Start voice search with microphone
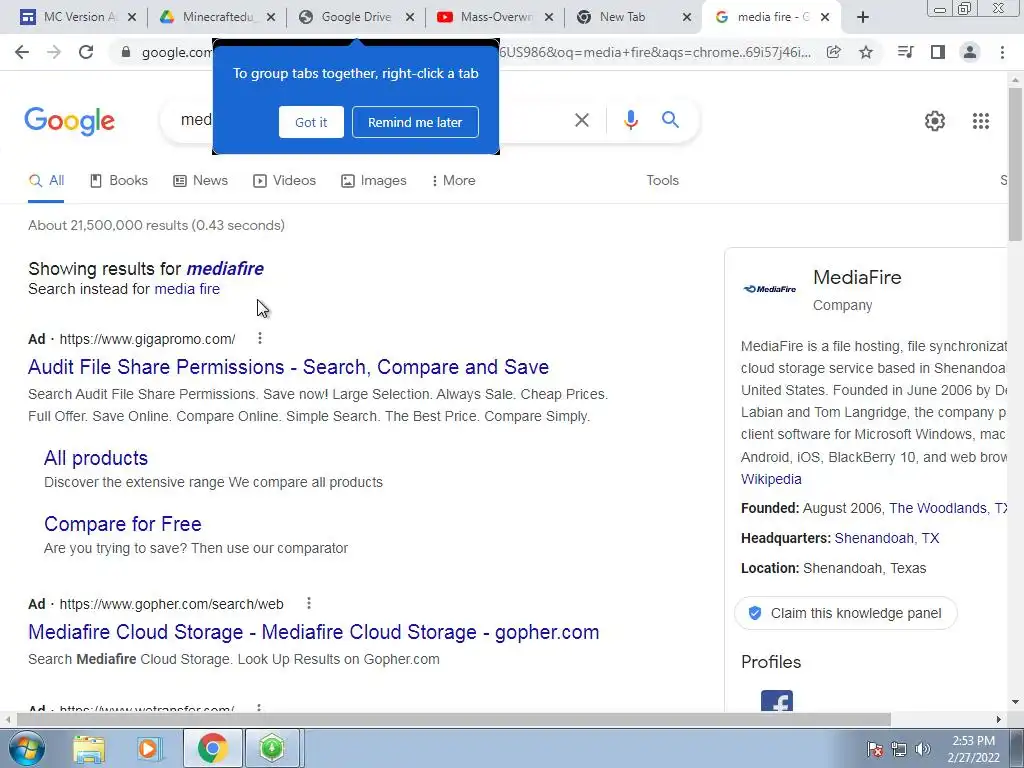 (630, 120)
